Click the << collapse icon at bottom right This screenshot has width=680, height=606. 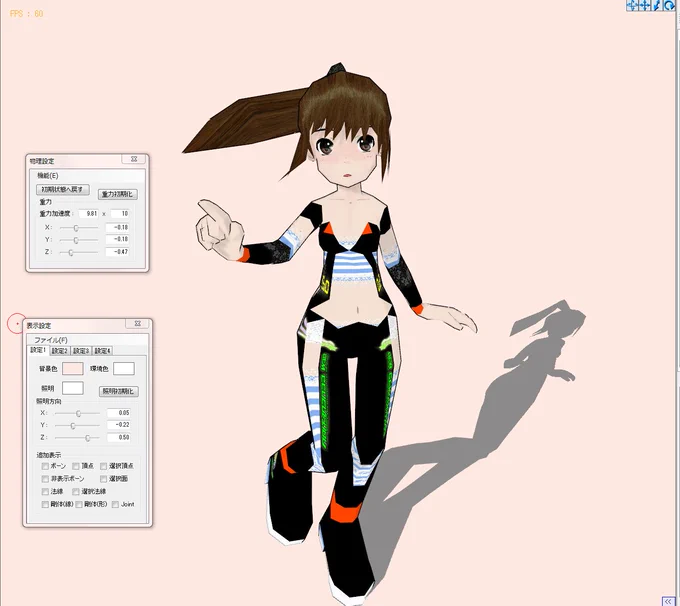[668, 601]
